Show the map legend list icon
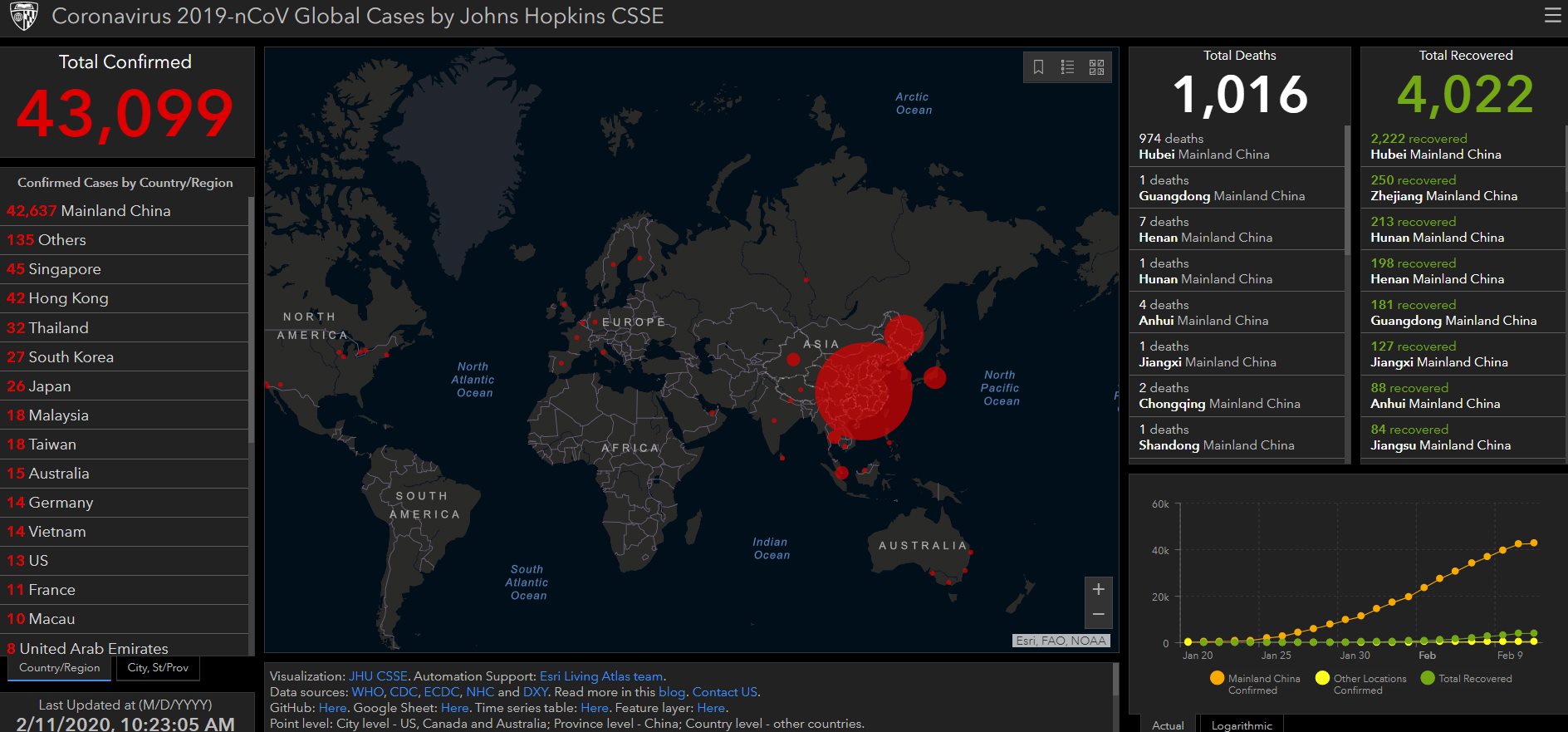Image resolution: width=1568 pixels, height=732 pixels. coord(1067,67)
